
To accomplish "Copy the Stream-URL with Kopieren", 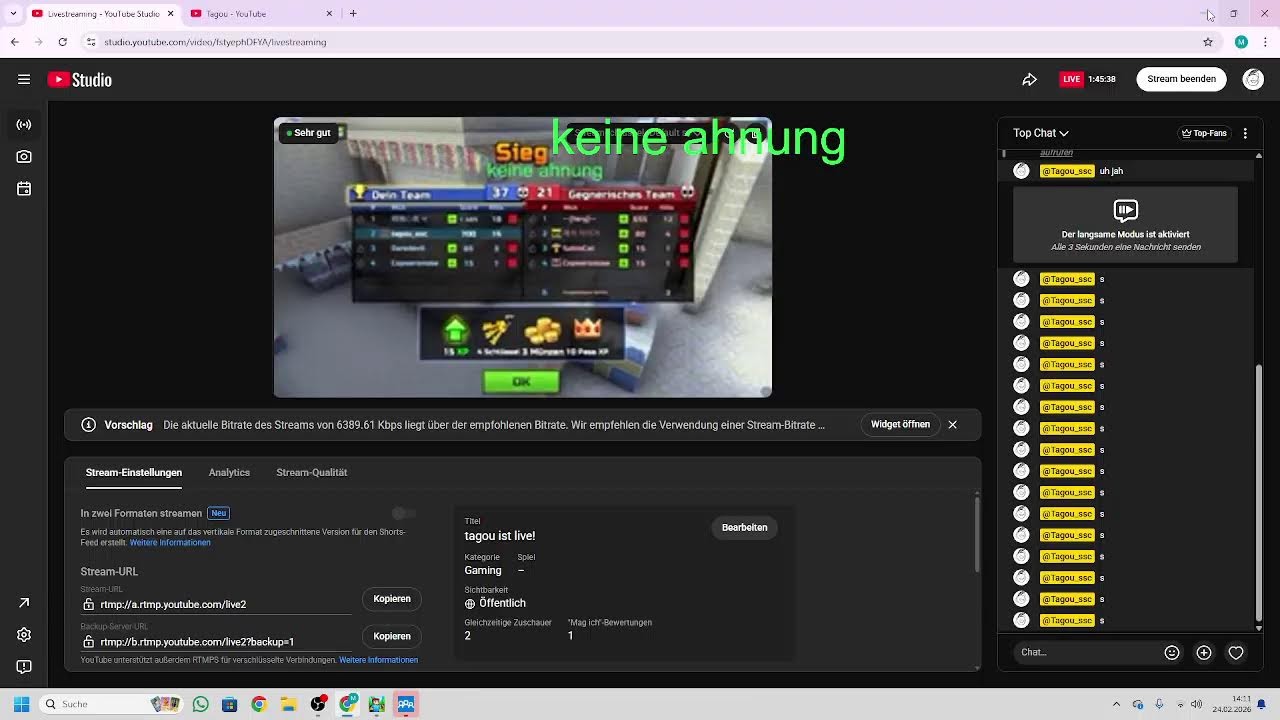I will point(392,599).
